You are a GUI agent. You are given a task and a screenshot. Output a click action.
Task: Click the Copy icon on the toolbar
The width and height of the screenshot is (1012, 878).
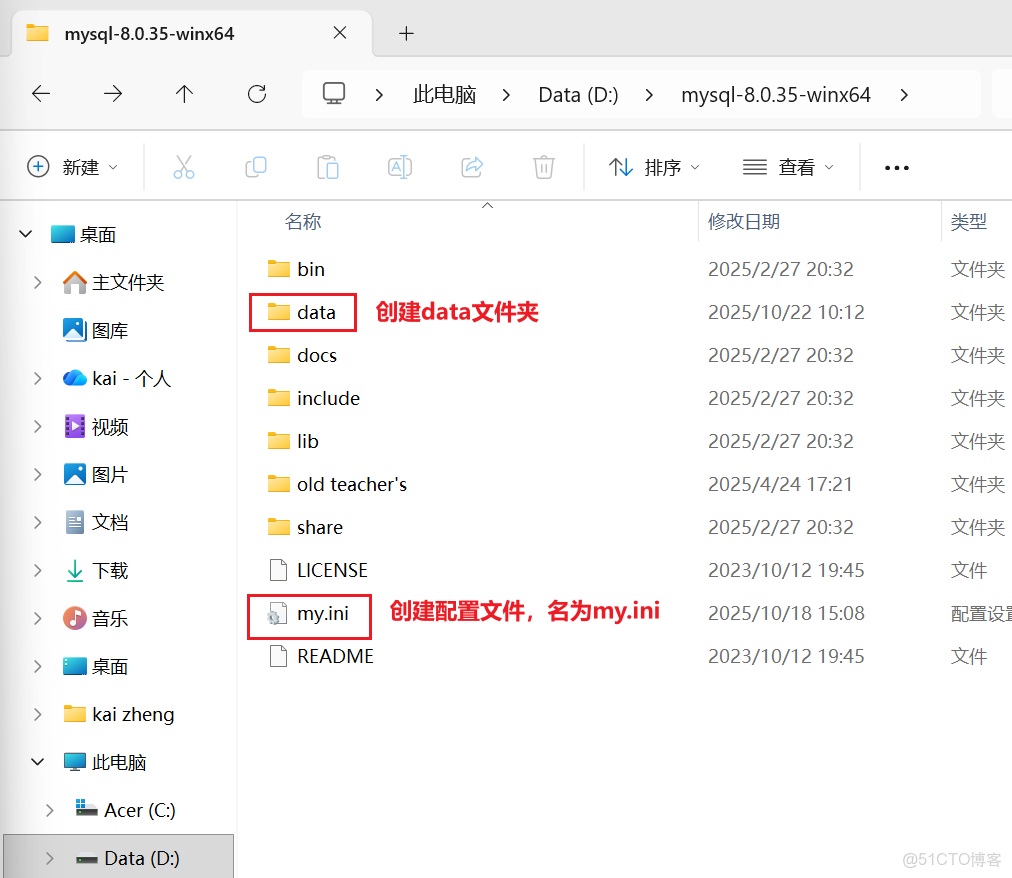click(x=255, y=167)
